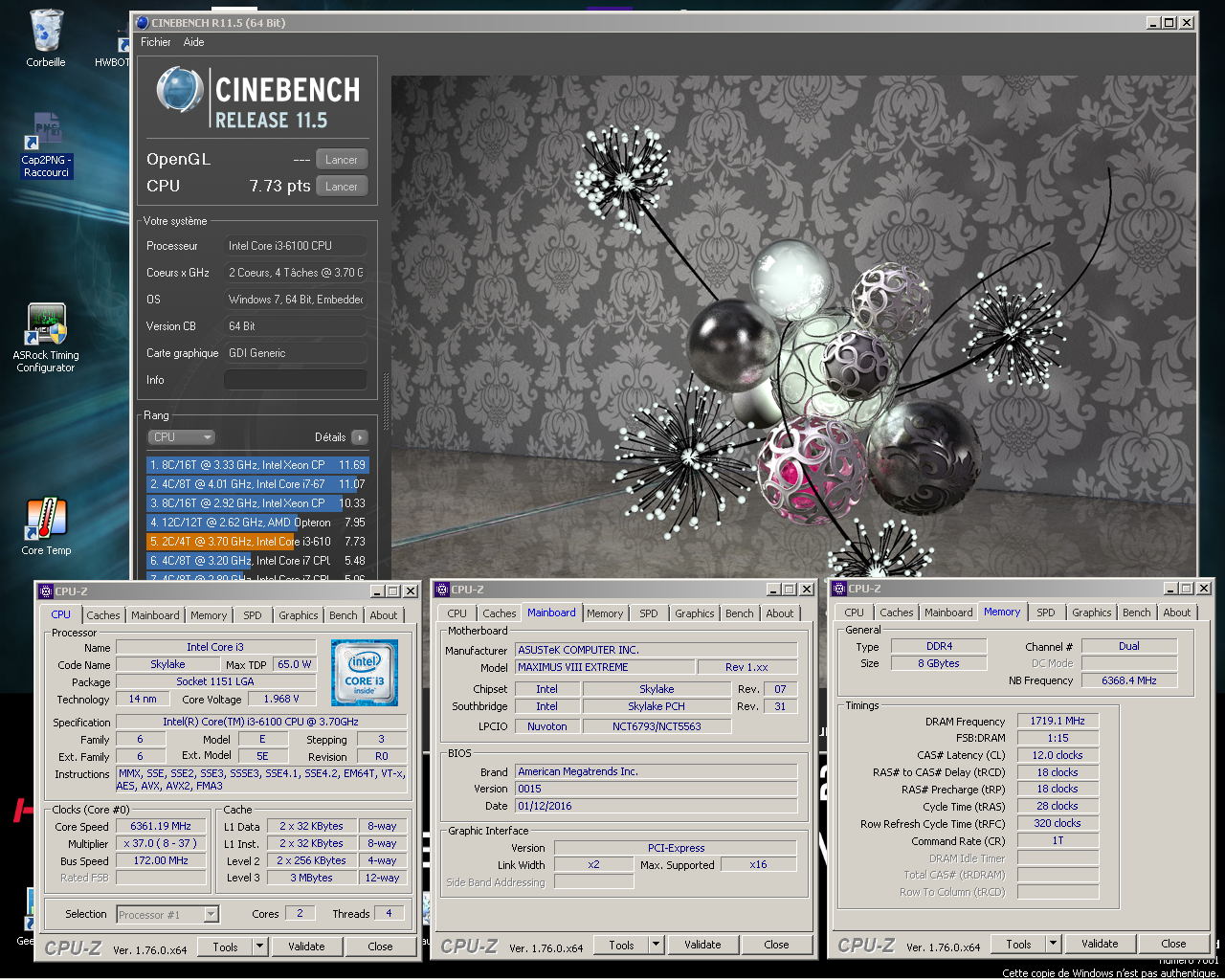The width and height of the screenshot is (1225, 980).
Task: Click Close button in right CPU-Z window
Action: 1173,944
